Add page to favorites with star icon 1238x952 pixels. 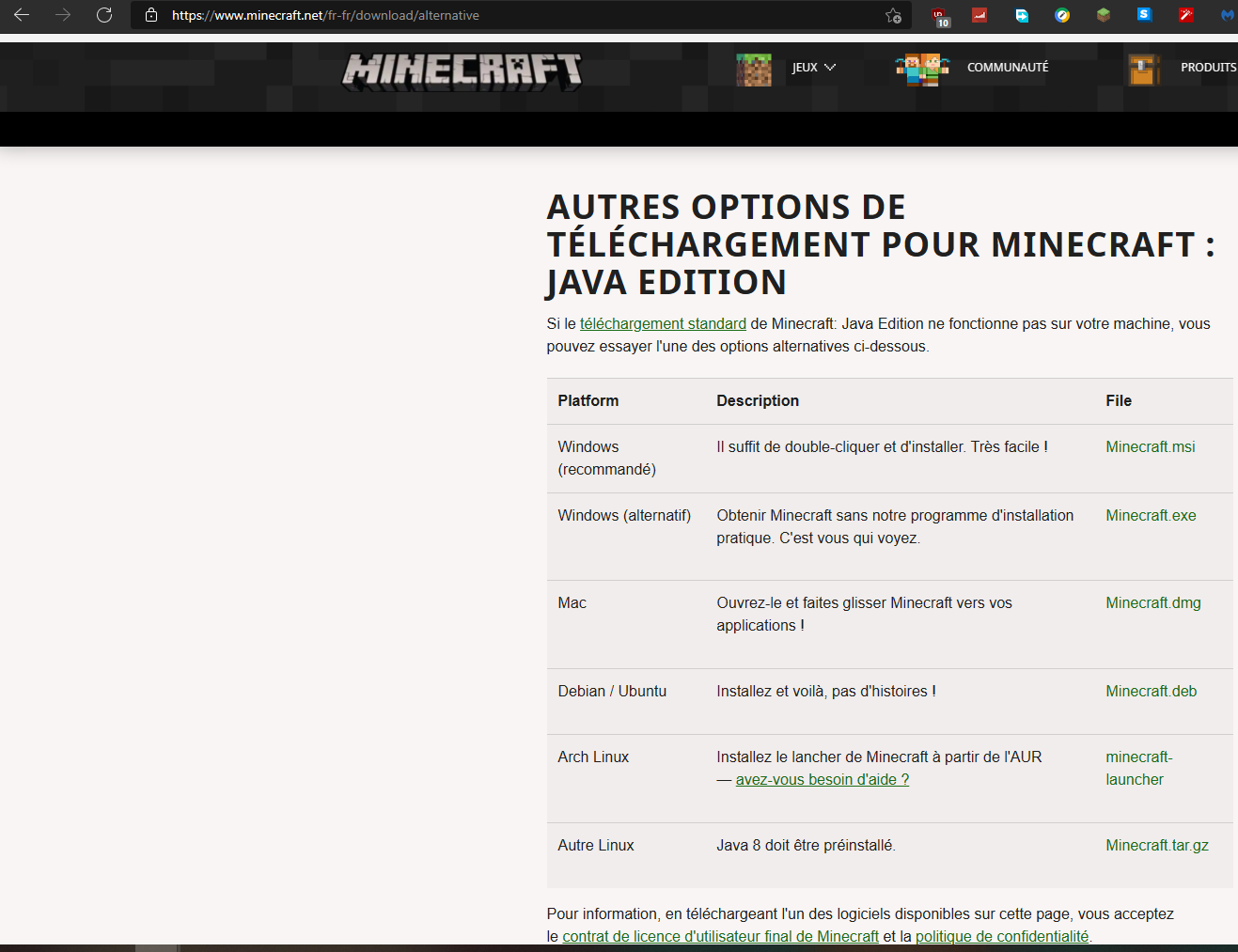[x=893, y=15]
